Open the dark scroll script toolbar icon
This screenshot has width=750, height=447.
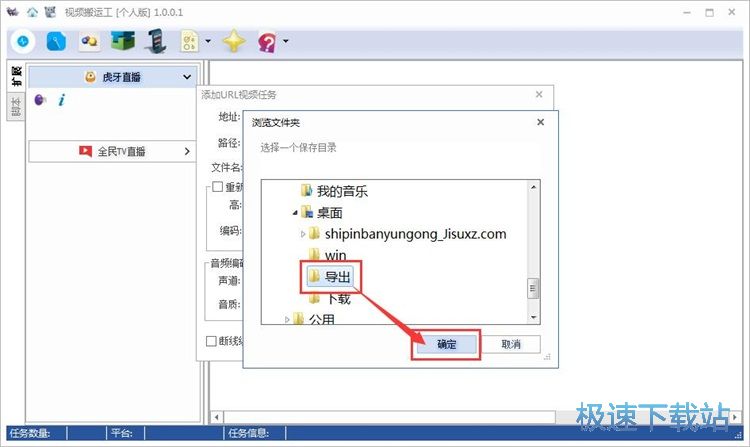tap(156, 41)
